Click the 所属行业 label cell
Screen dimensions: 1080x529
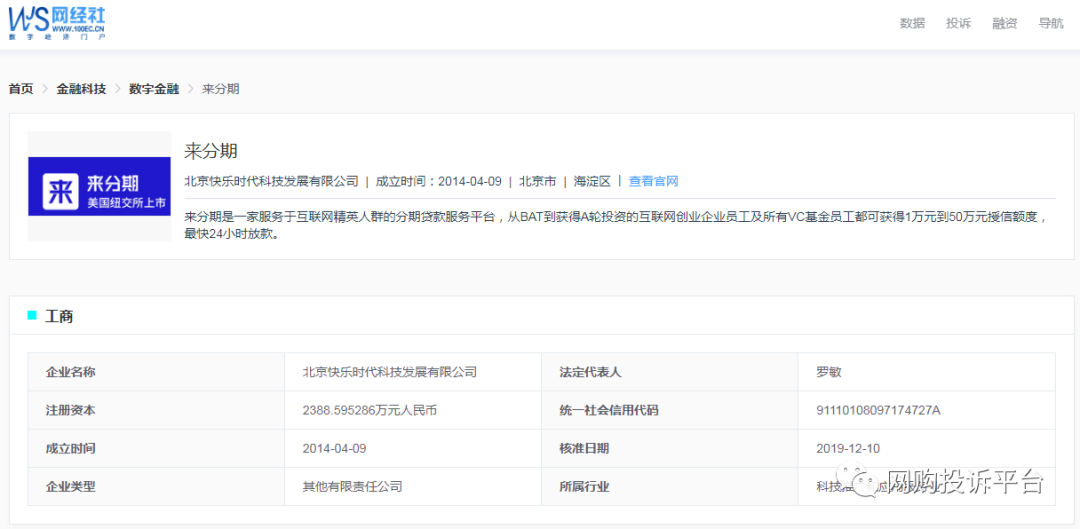[669, 487]
